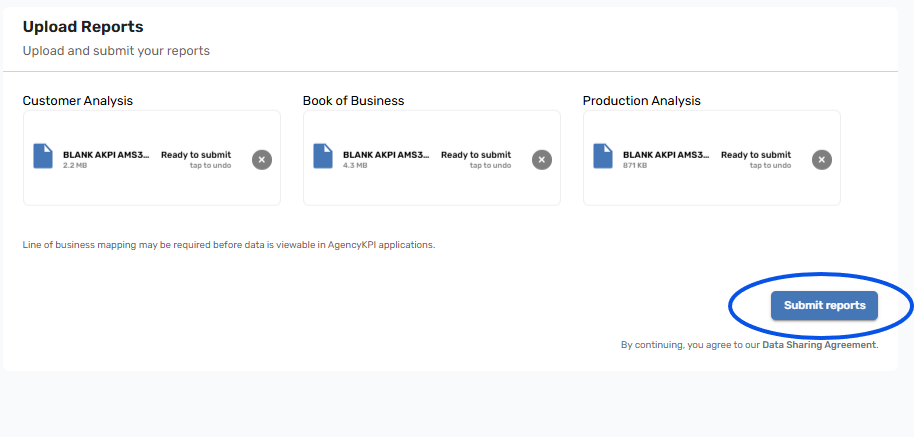The width and height of the screenshot is (915, 437).
Task: Click the Upload Reports heading
Action: pyautogui.click(x=83, y=27)
